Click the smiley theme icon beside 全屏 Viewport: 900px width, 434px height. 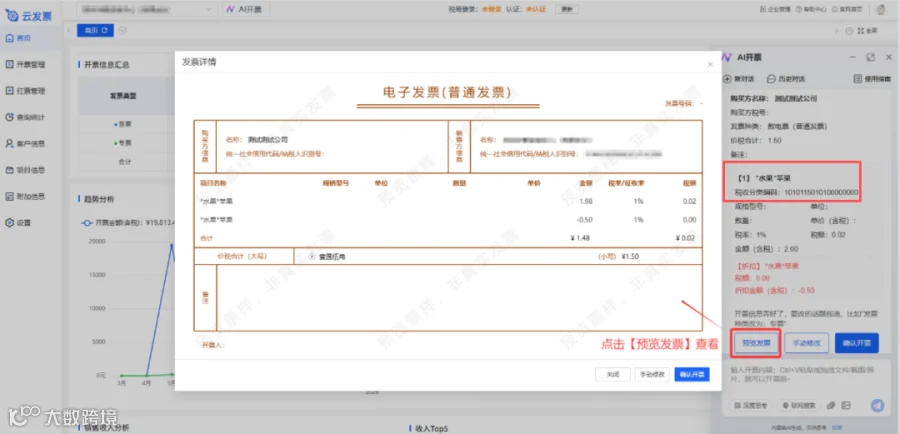(849, 30)
